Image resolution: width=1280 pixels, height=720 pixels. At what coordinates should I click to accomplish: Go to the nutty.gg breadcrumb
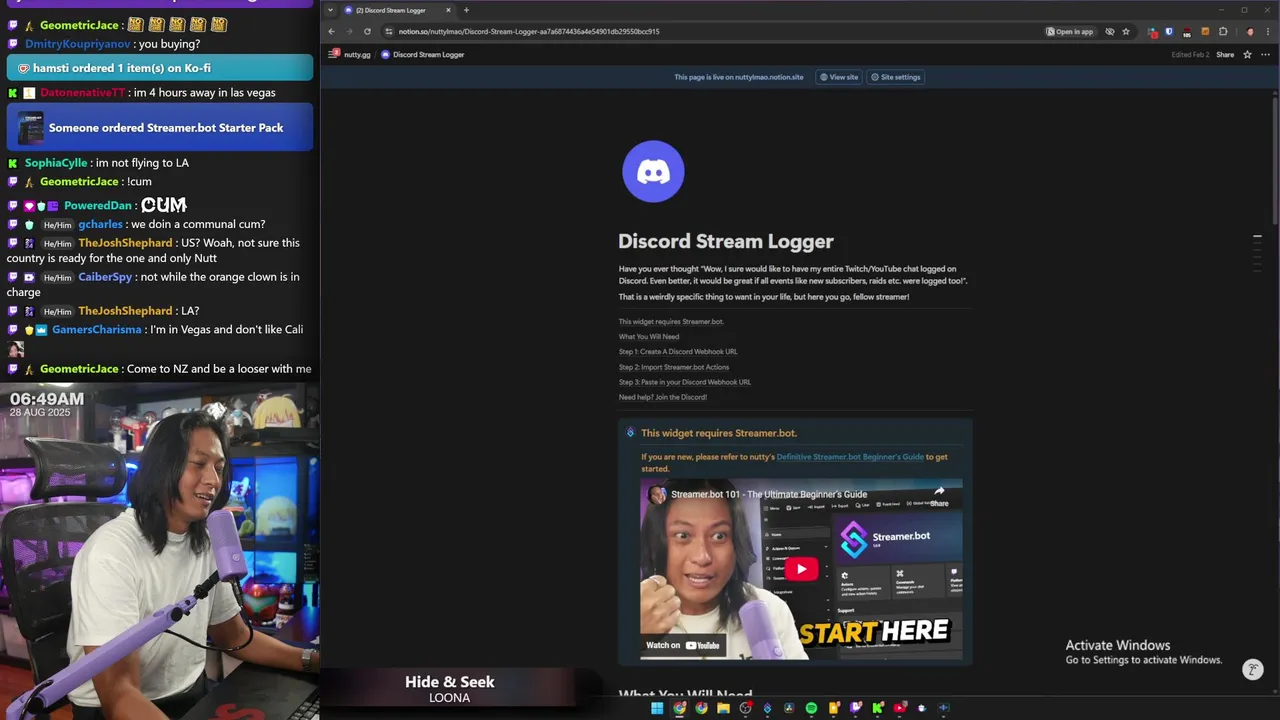pyautogui.click(x=357, y=55)
